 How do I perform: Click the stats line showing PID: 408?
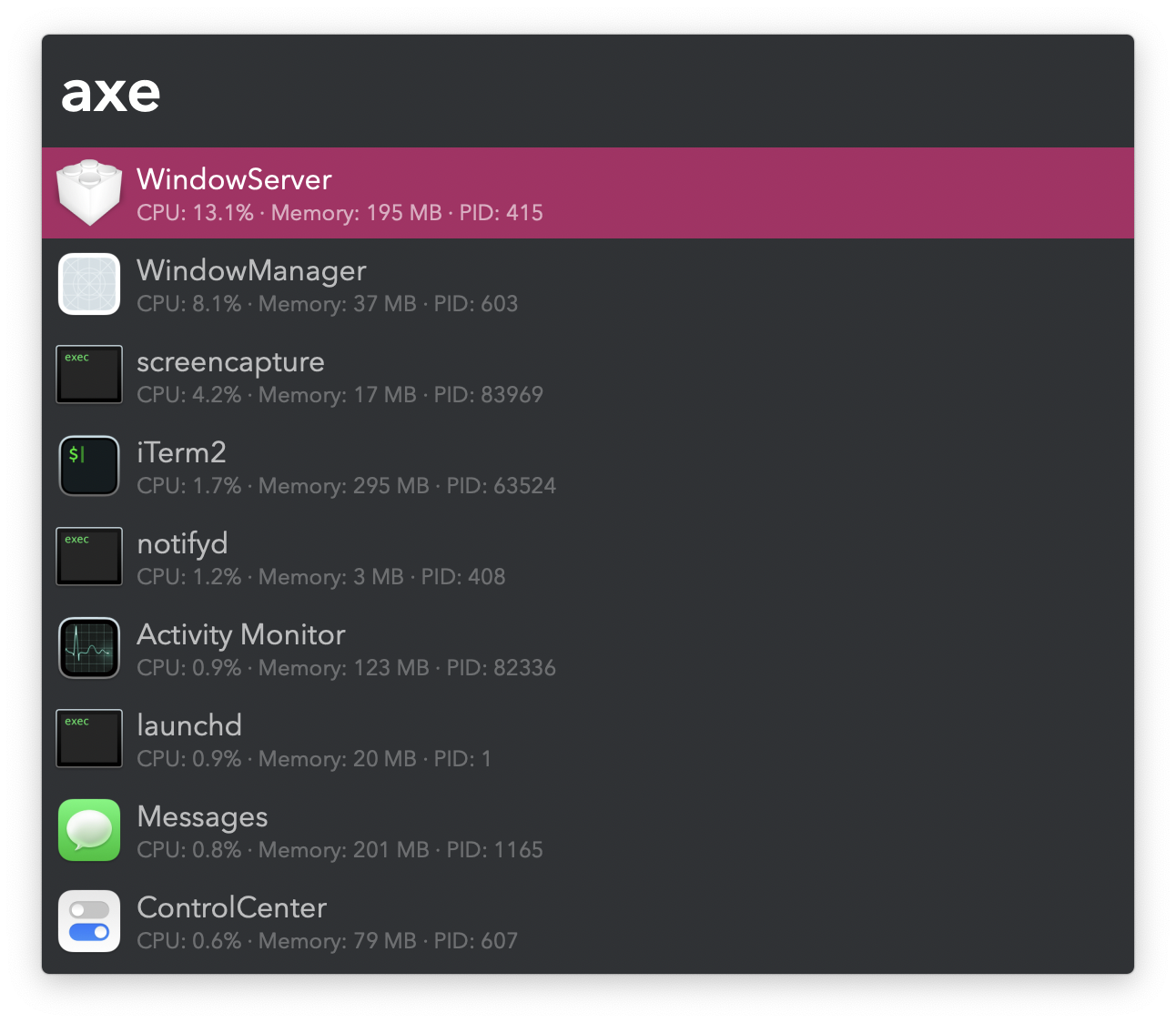click(x=320, y=577)
